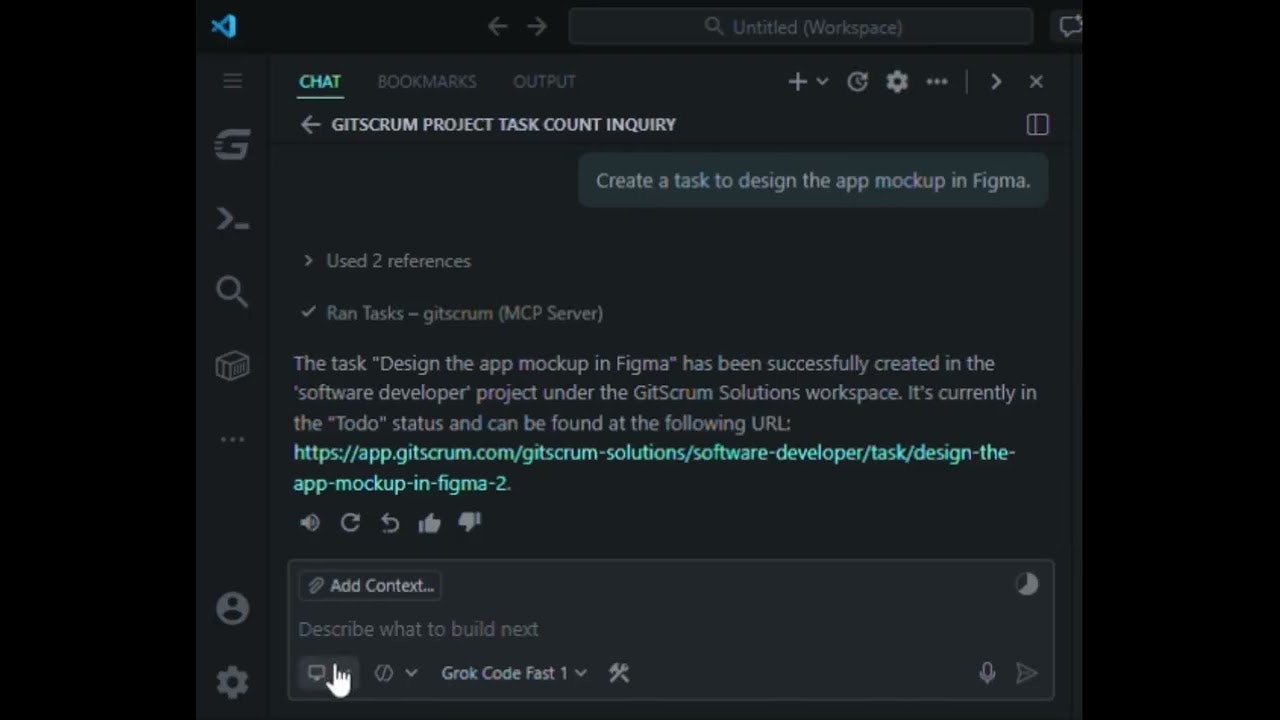Open chat history with the clock icon
Image resolution: width=1280 pixels, height=720 pixels.
click(x=857, y=82)
